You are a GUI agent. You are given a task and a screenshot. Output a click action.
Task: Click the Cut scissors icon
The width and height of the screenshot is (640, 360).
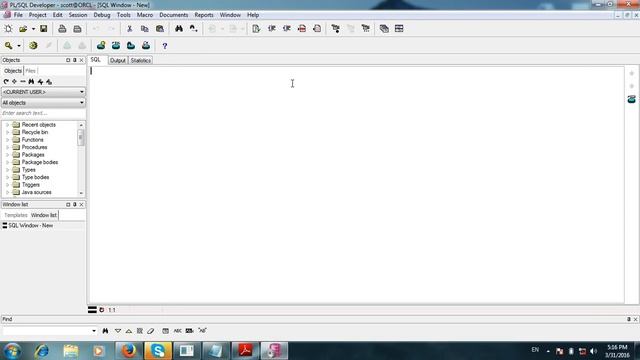coord(129,29)
